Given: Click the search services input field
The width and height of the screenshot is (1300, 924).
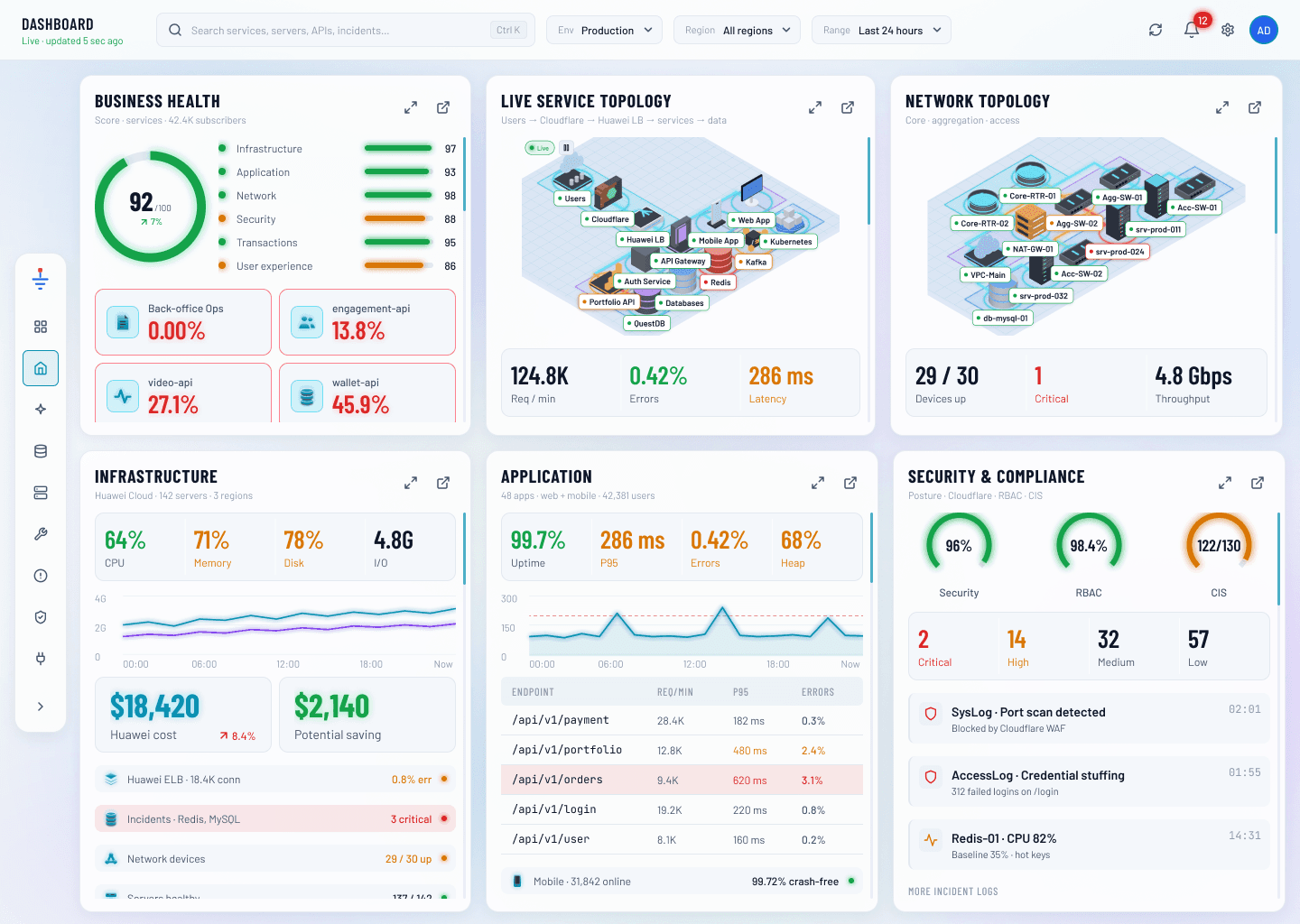Looking at the screenshot, I should coord(346,30).
